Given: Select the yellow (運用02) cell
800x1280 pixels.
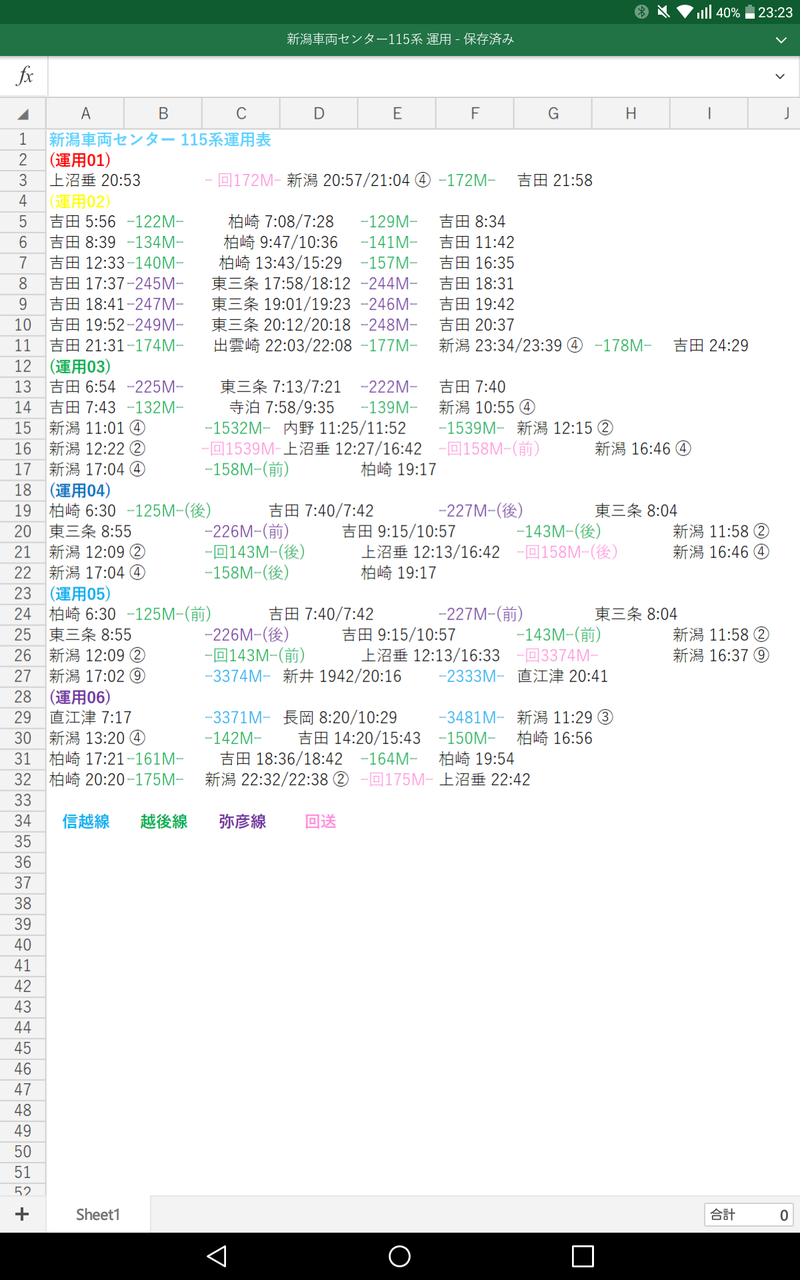Looking at the screenshot, I should pos(80,201).
